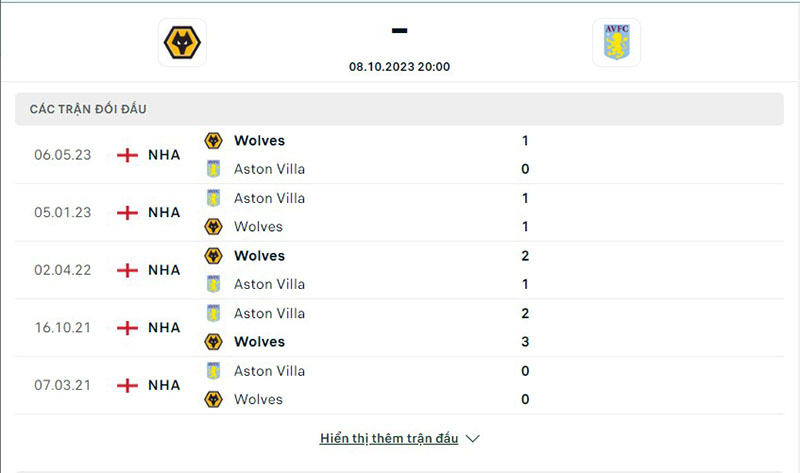Click the England flag on the 05.01.23 match

pyautogui.click(x=127, y=212)
